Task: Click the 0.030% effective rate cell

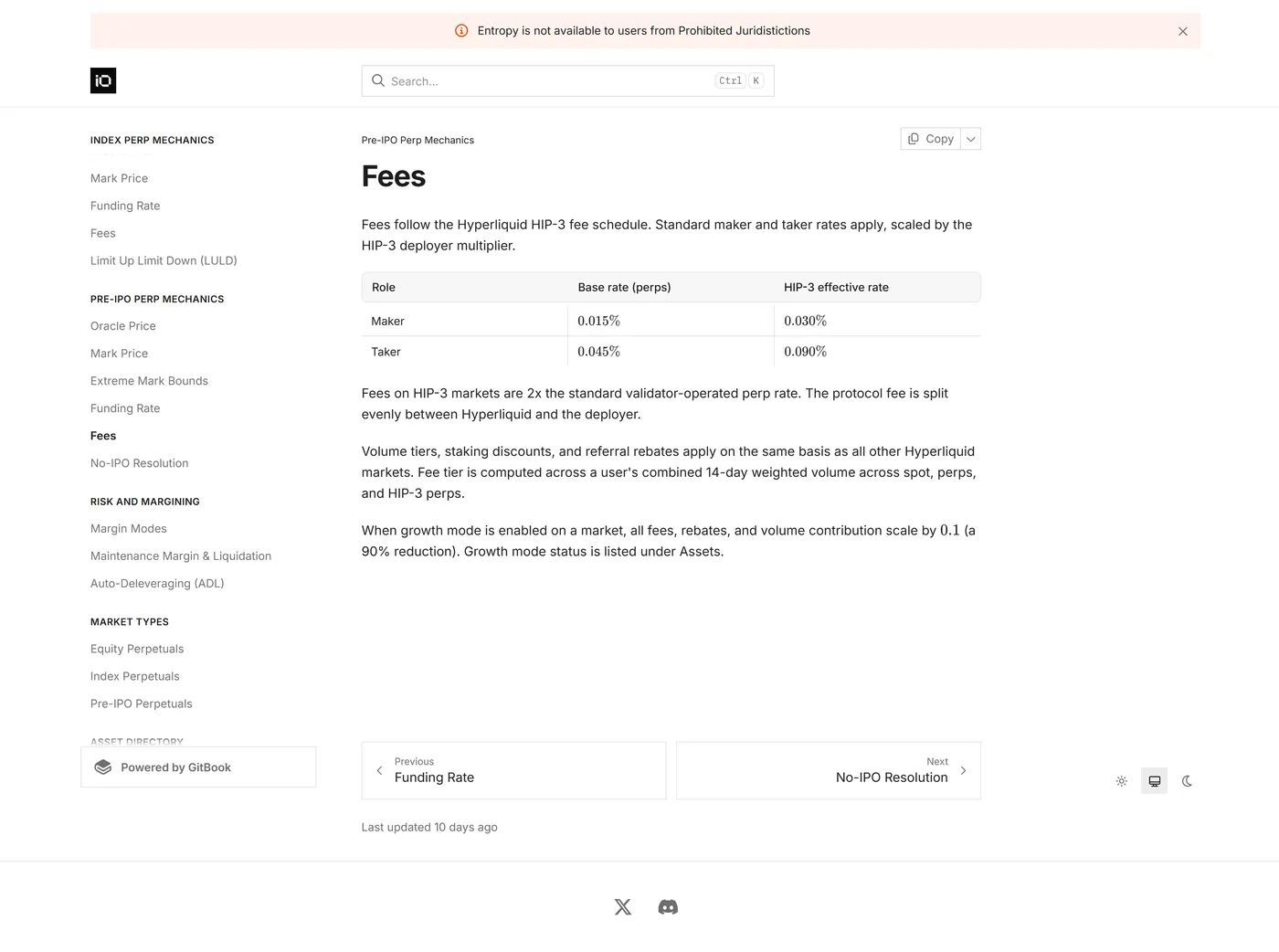Action: point(877,321)
